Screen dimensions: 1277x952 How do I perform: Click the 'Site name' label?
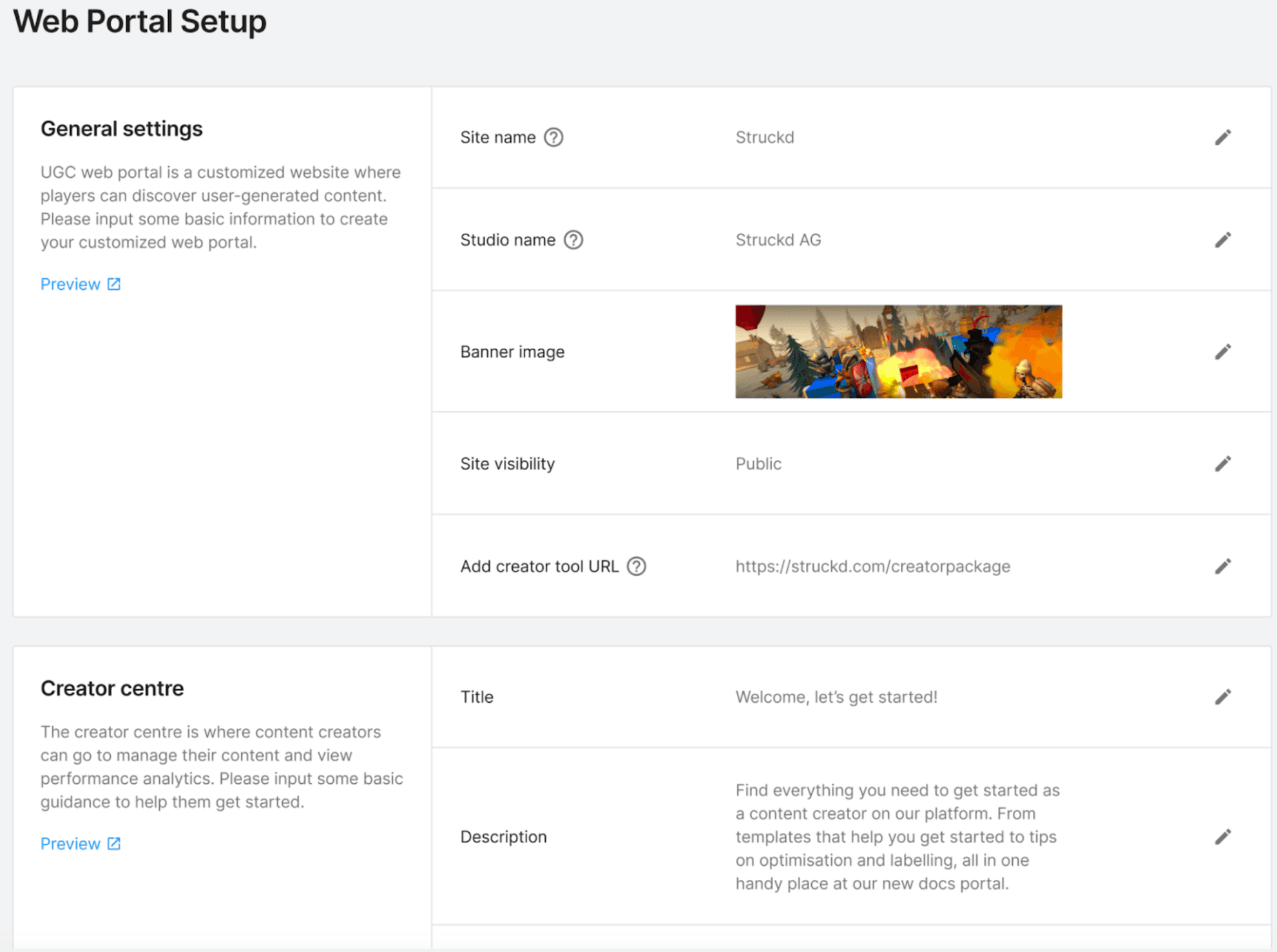[498, 137]
